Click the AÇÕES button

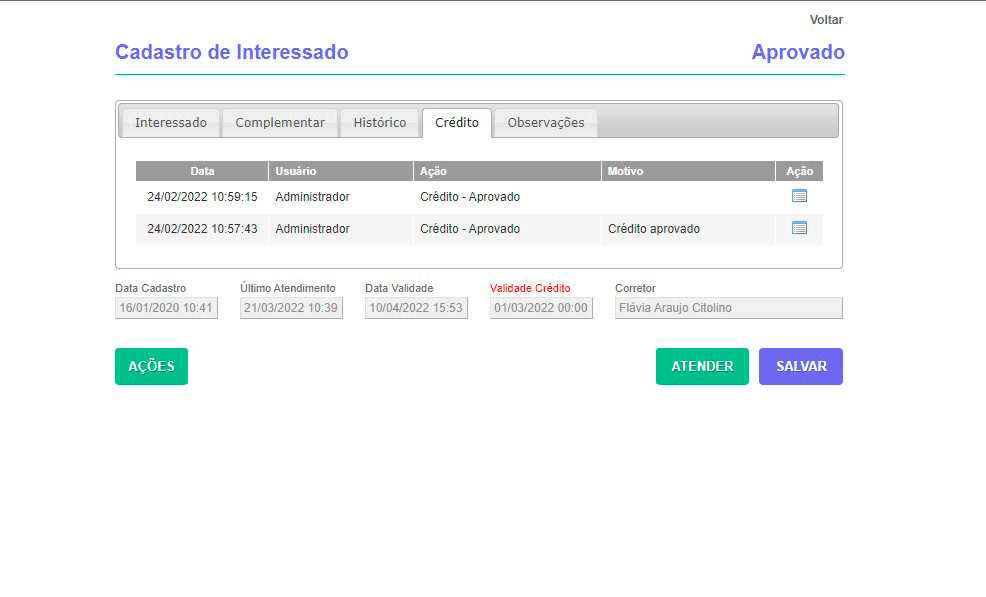click(151, 366)
